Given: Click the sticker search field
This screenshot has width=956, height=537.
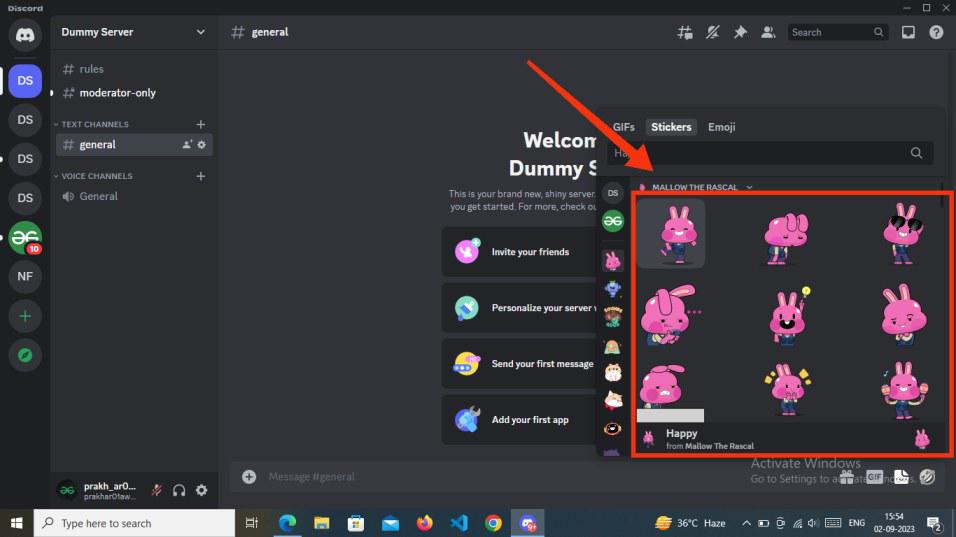Looking at the screenshot, I should click(769, 153).
